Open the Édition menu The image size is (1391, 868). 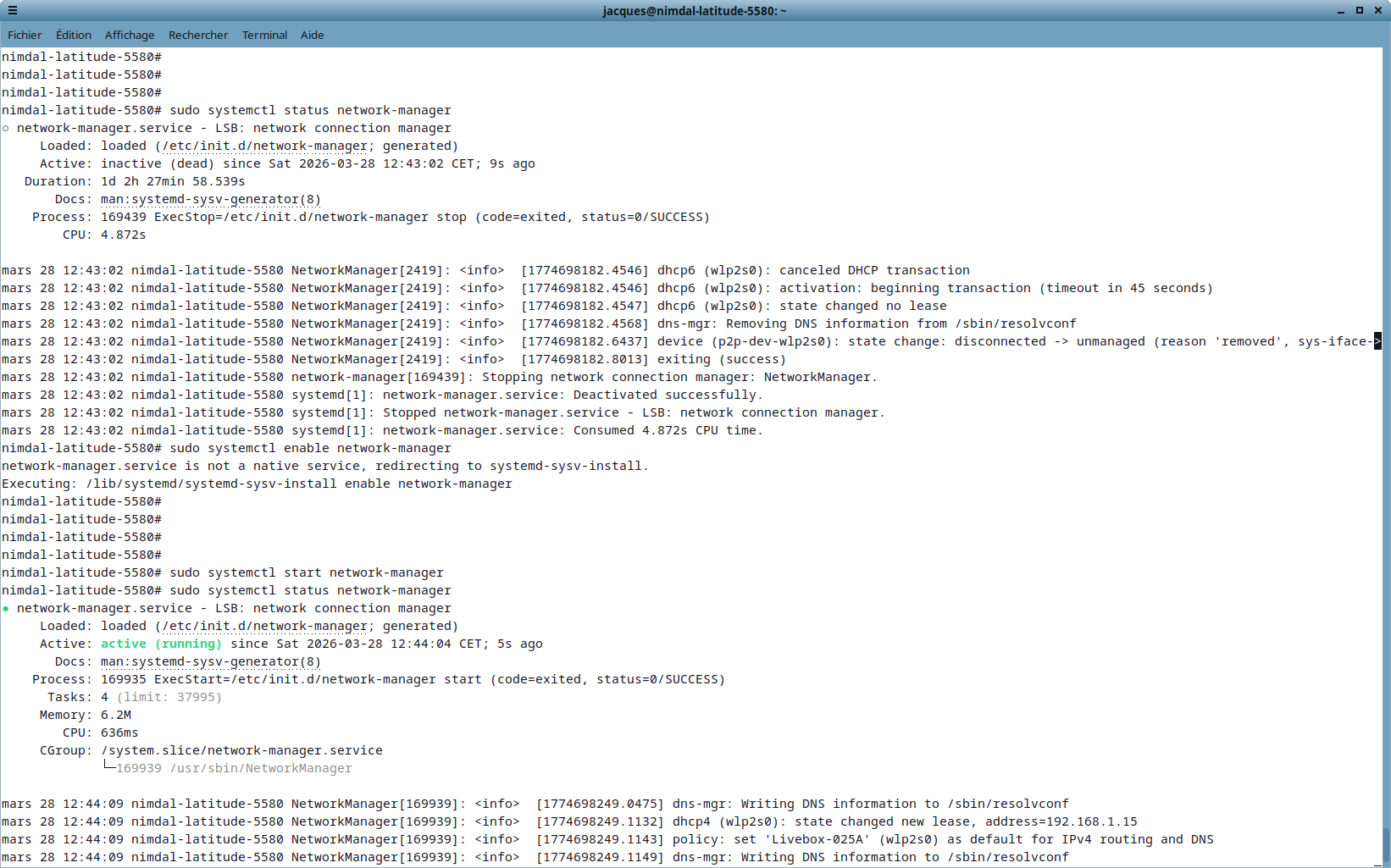(74, 35)
